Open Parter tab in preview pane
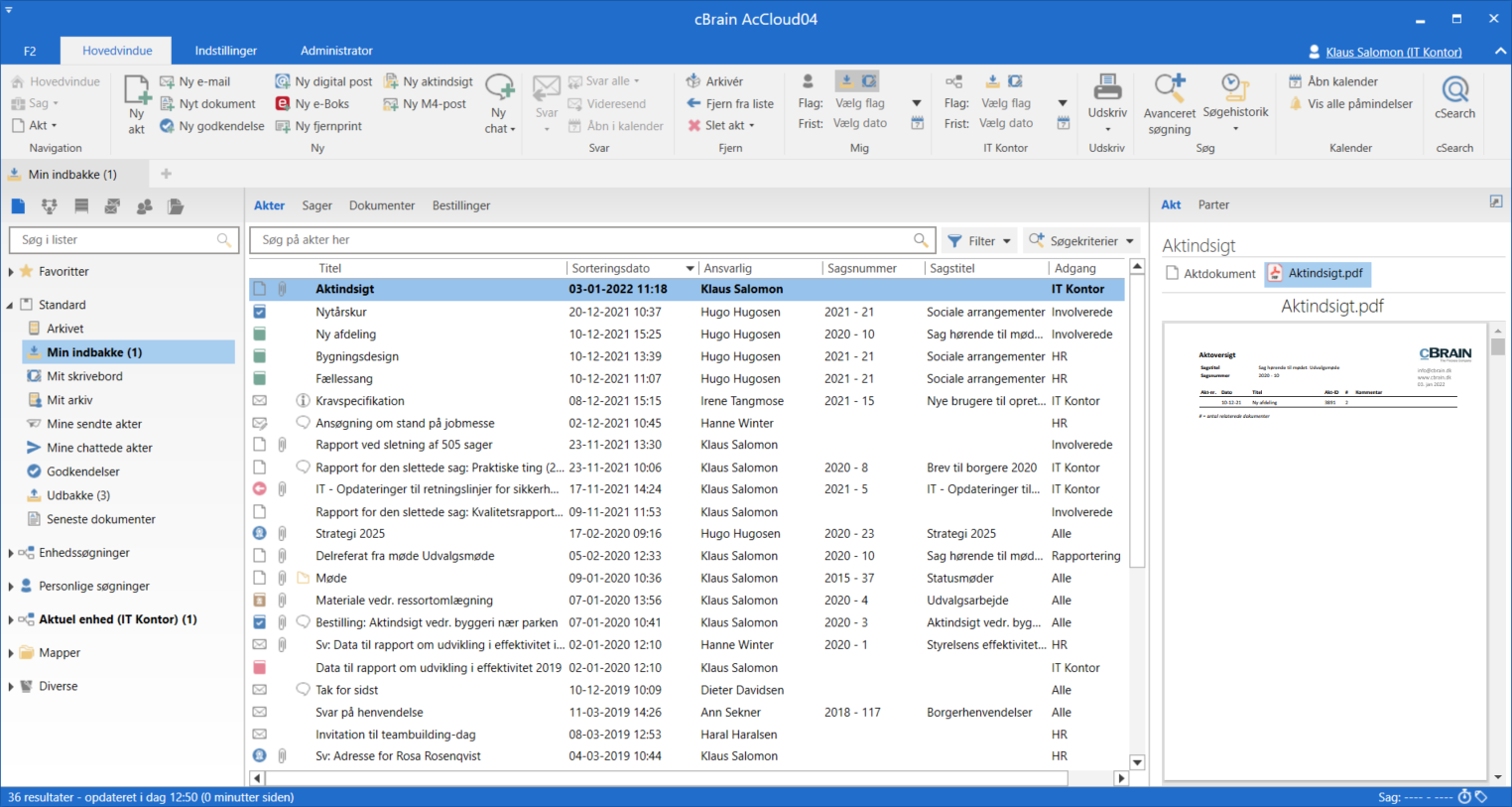The image size is (1512, 807). point(1213,204)
